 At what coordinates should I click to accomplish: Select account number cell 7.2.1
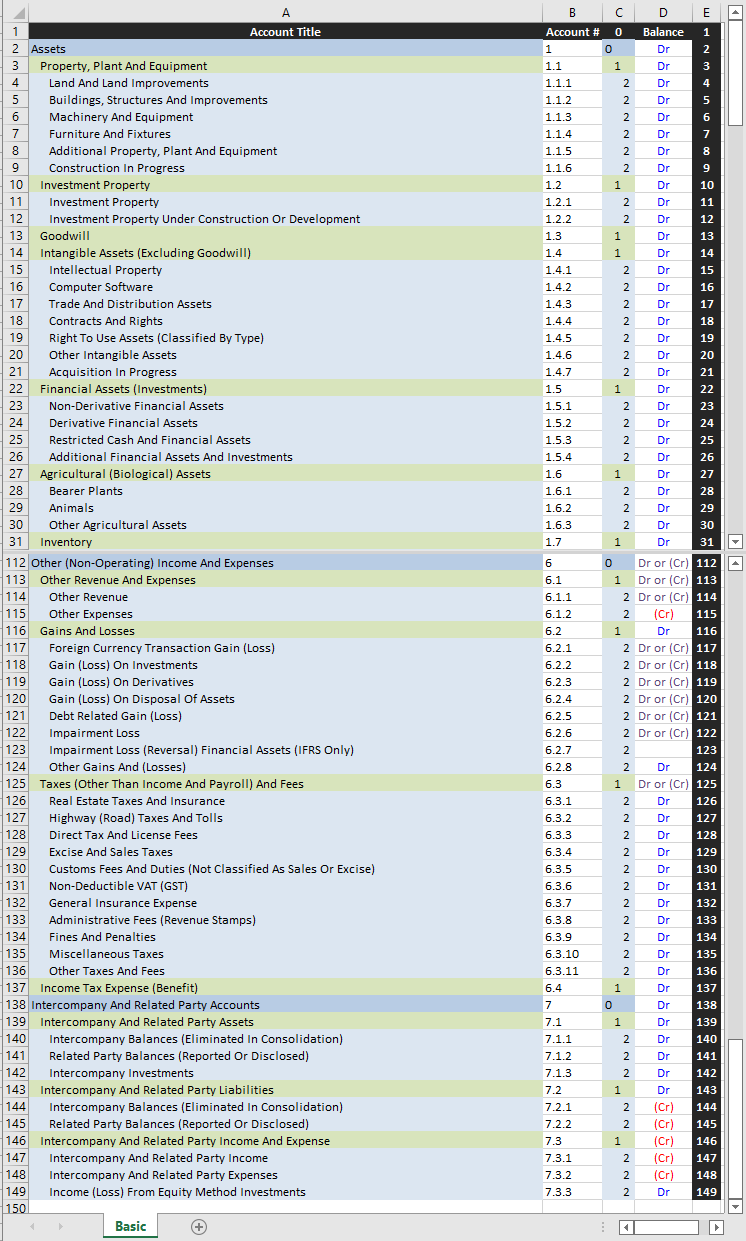(572, 1107)
